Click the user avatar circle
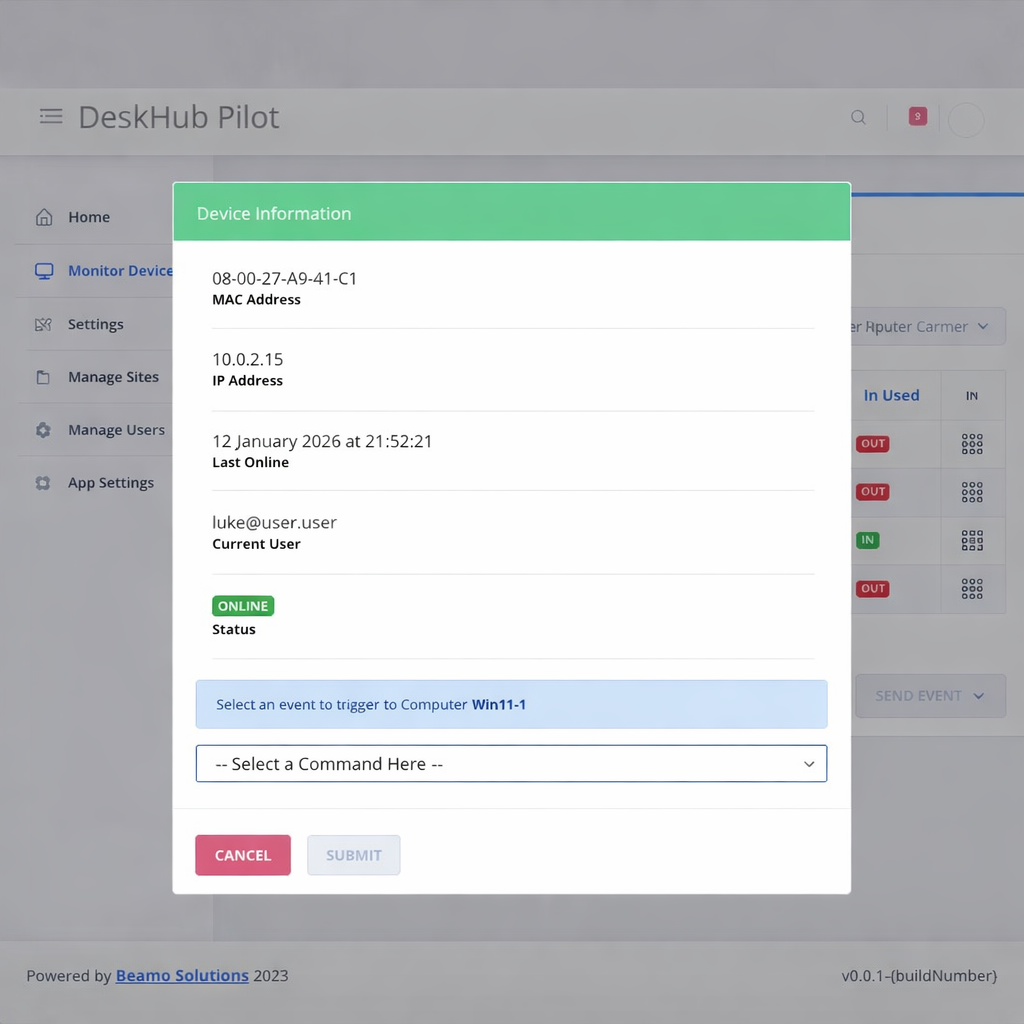 click(x=966, y=120)
